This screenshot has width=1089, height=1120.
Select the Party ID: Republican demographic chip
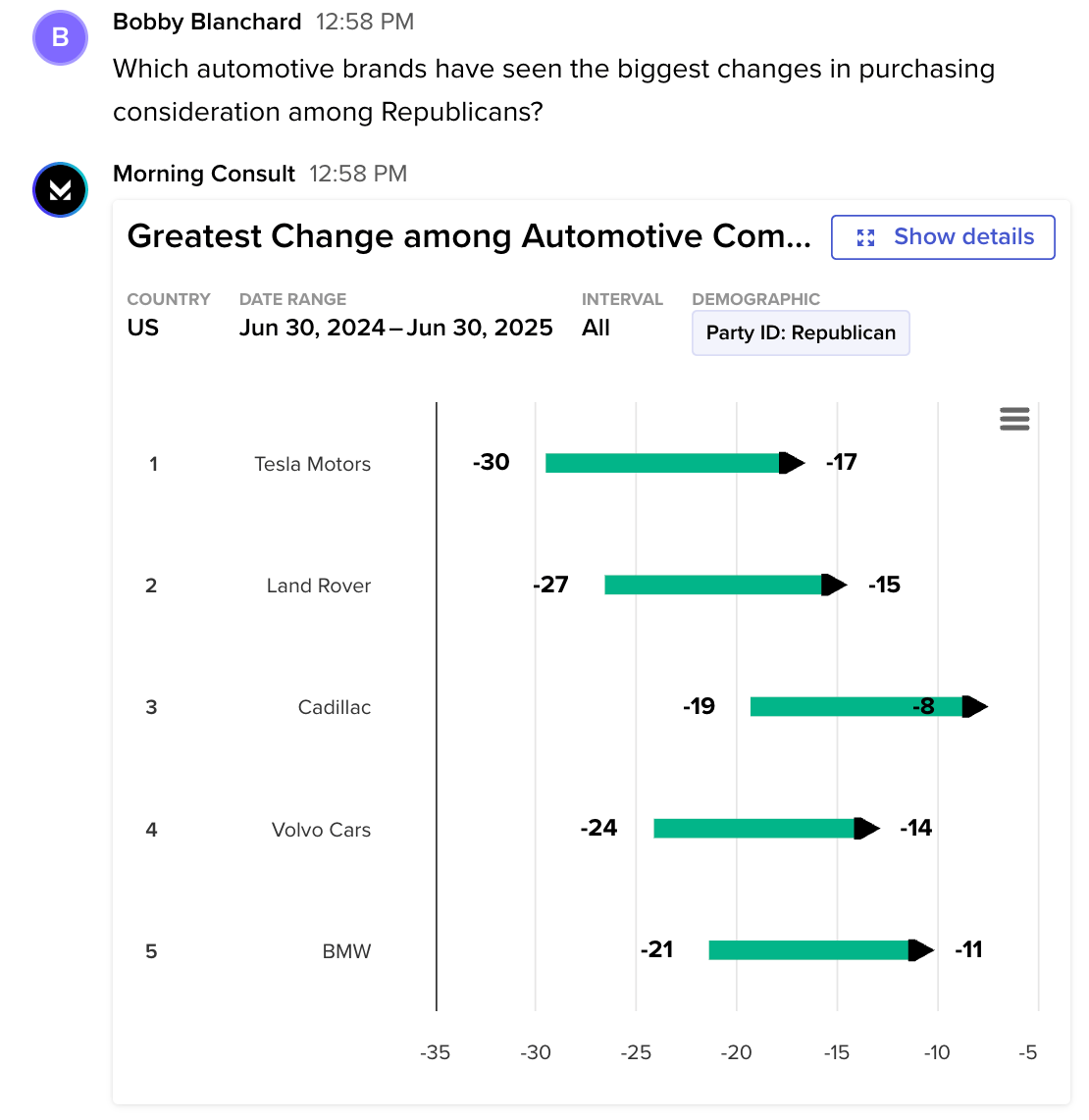pyautogui.click(x=801, y=333)
